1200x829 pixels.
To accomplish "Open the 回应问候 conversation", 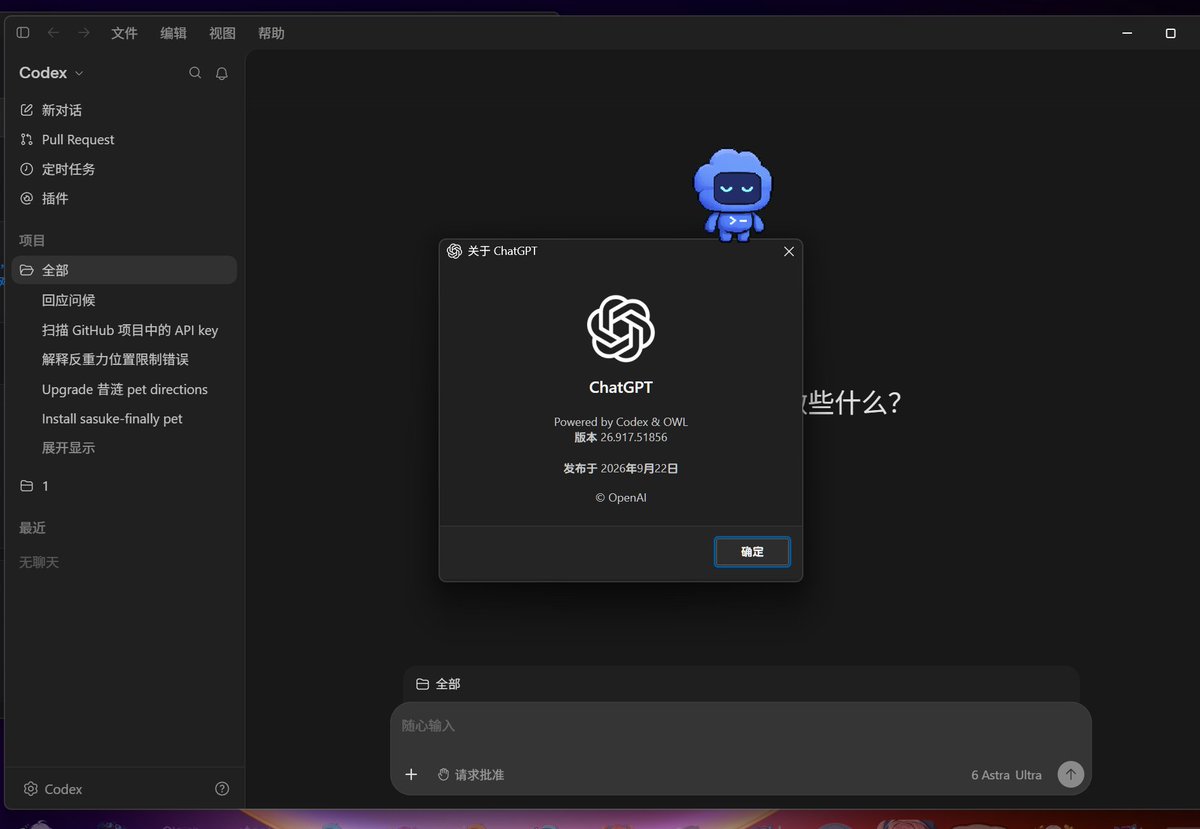I will (x=124, y=300).
